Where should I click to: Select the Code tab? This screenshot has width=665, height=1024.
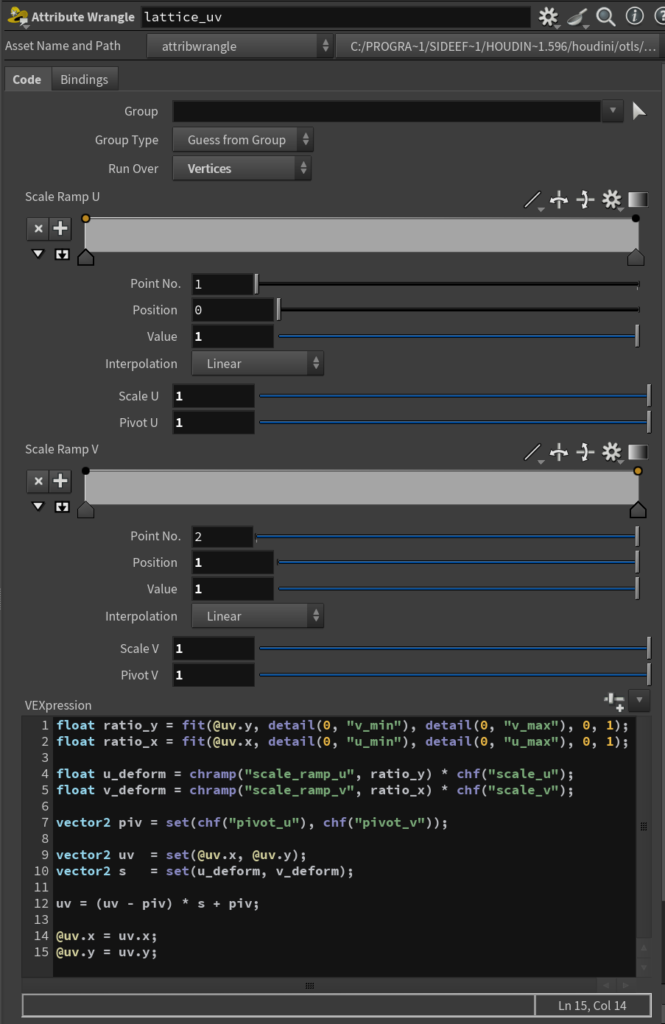(x=27, y=79)
